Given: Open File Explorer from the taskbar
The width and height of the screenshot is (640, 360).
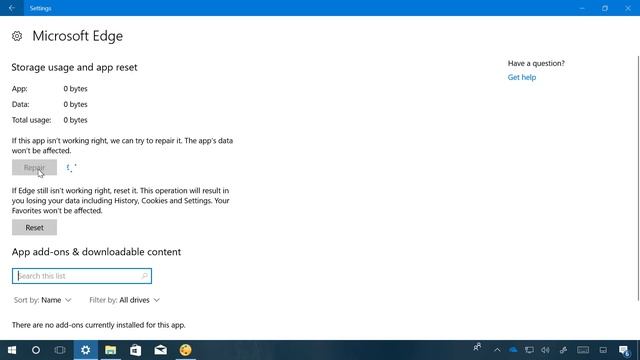Looking at the screenshot, I should (111, 350).
